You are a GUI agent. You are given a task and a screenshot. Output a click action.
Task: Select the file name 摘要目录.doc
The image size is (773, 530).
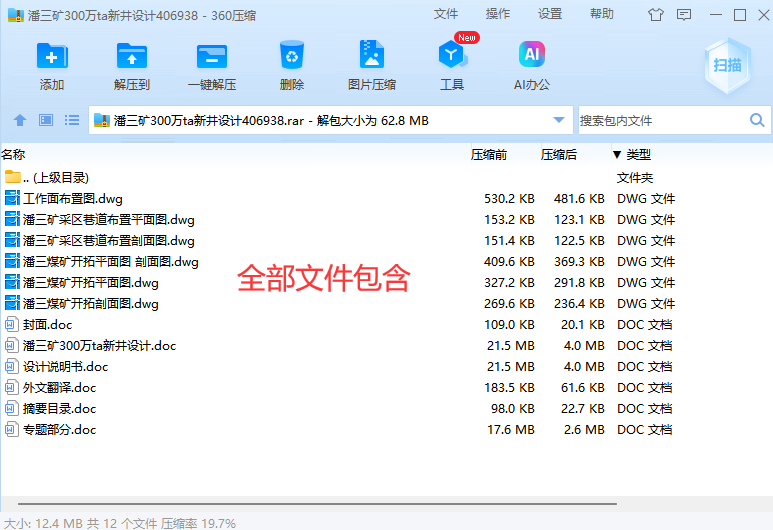click(x=60, y=408)
